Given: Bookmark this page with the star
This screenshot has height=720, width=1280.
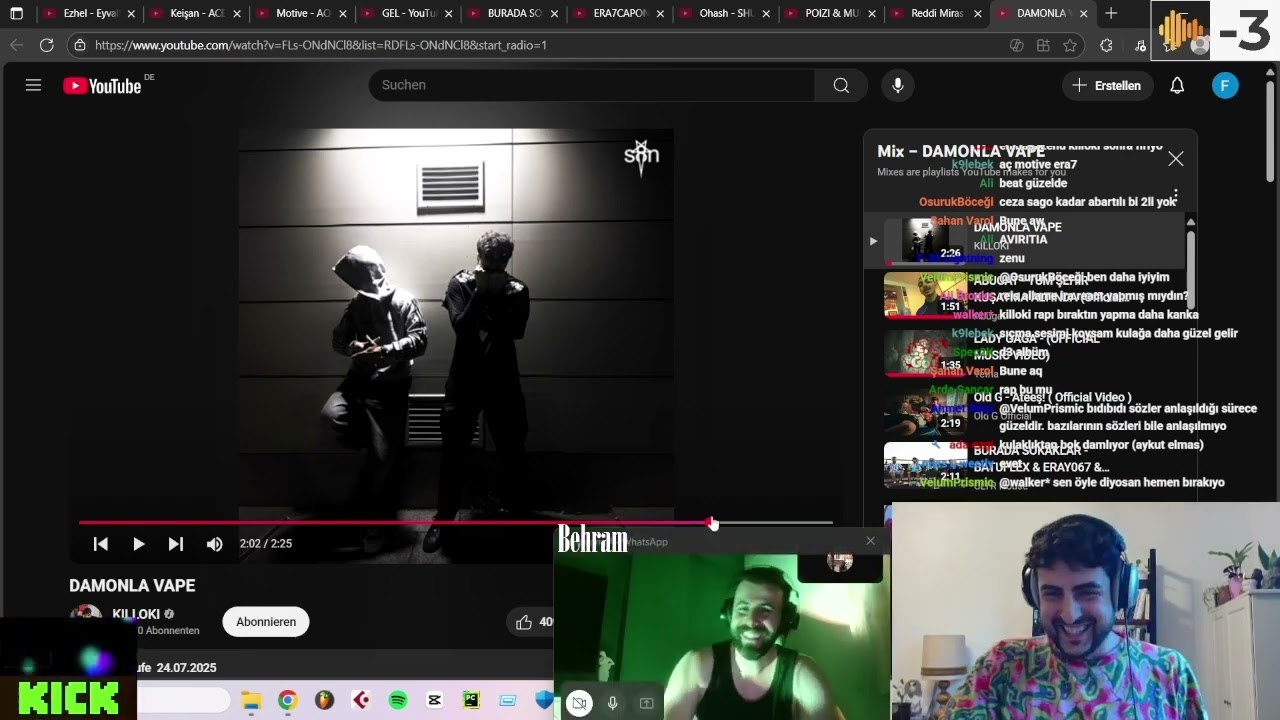Looking at the screenshot, I should pyautogui.click(x=1070, y=45).
